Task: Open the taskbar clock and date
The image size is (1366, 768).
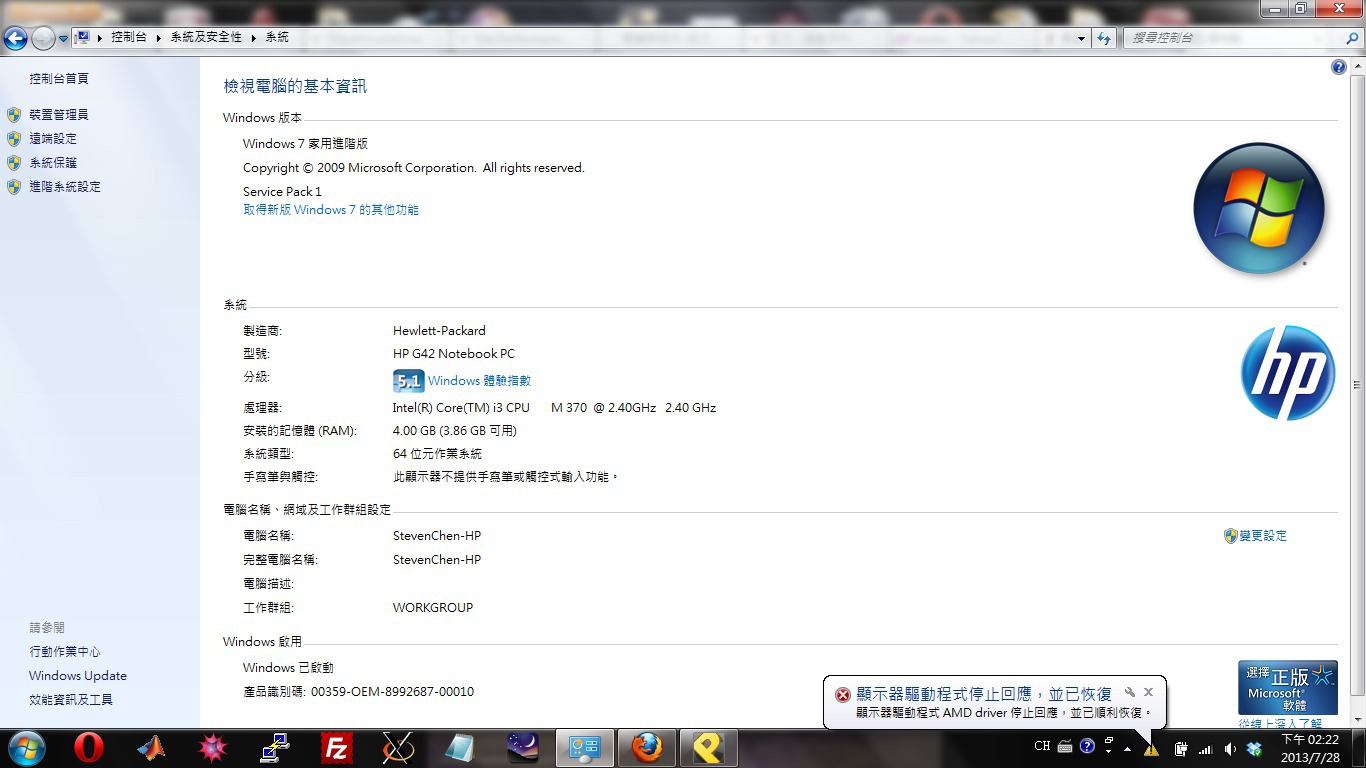Action: [x=1310, y=748]
